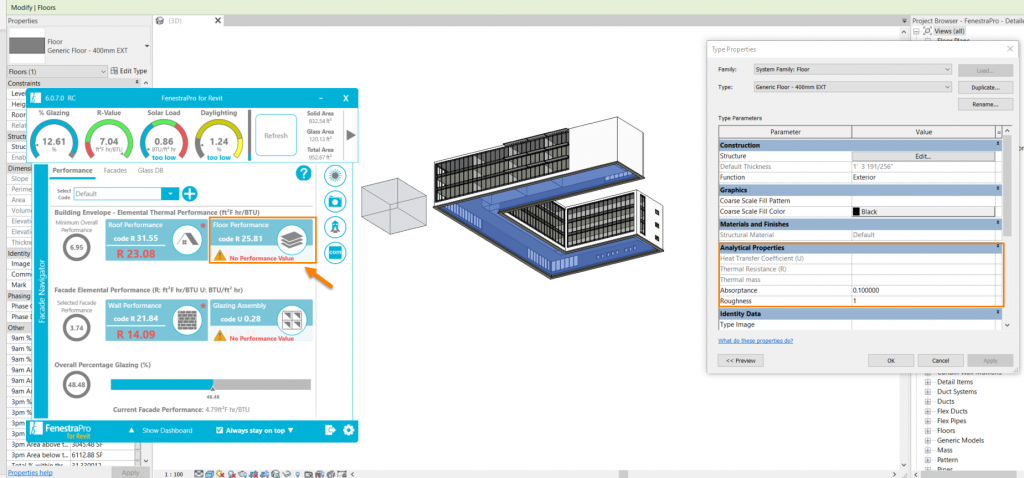Click the Floor Performance warning triangle icon
The height and width of the screenshot is (478, 1024).
(220, 257)
